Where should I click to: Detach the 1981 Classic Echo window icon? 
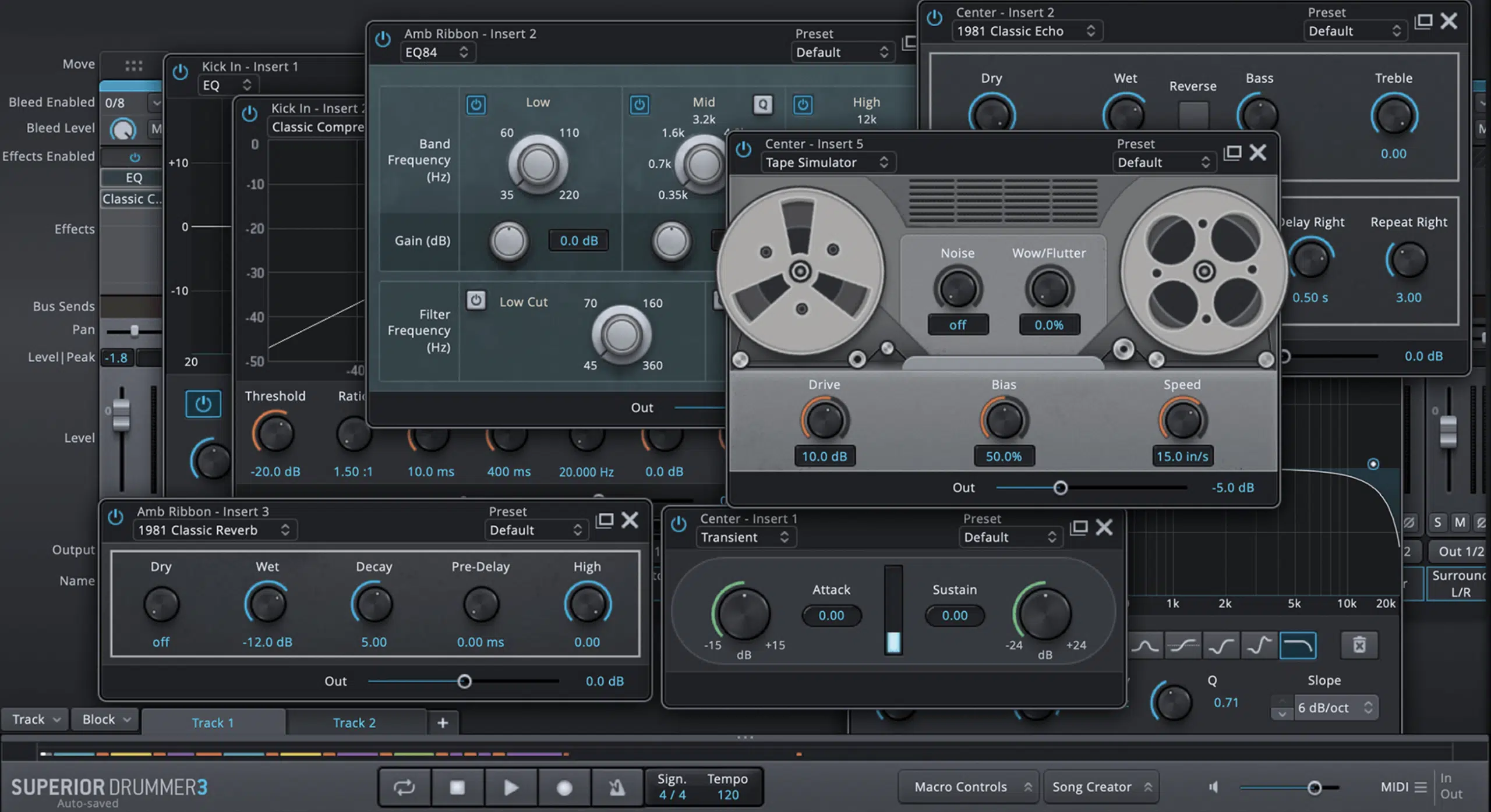point(1423,21)
